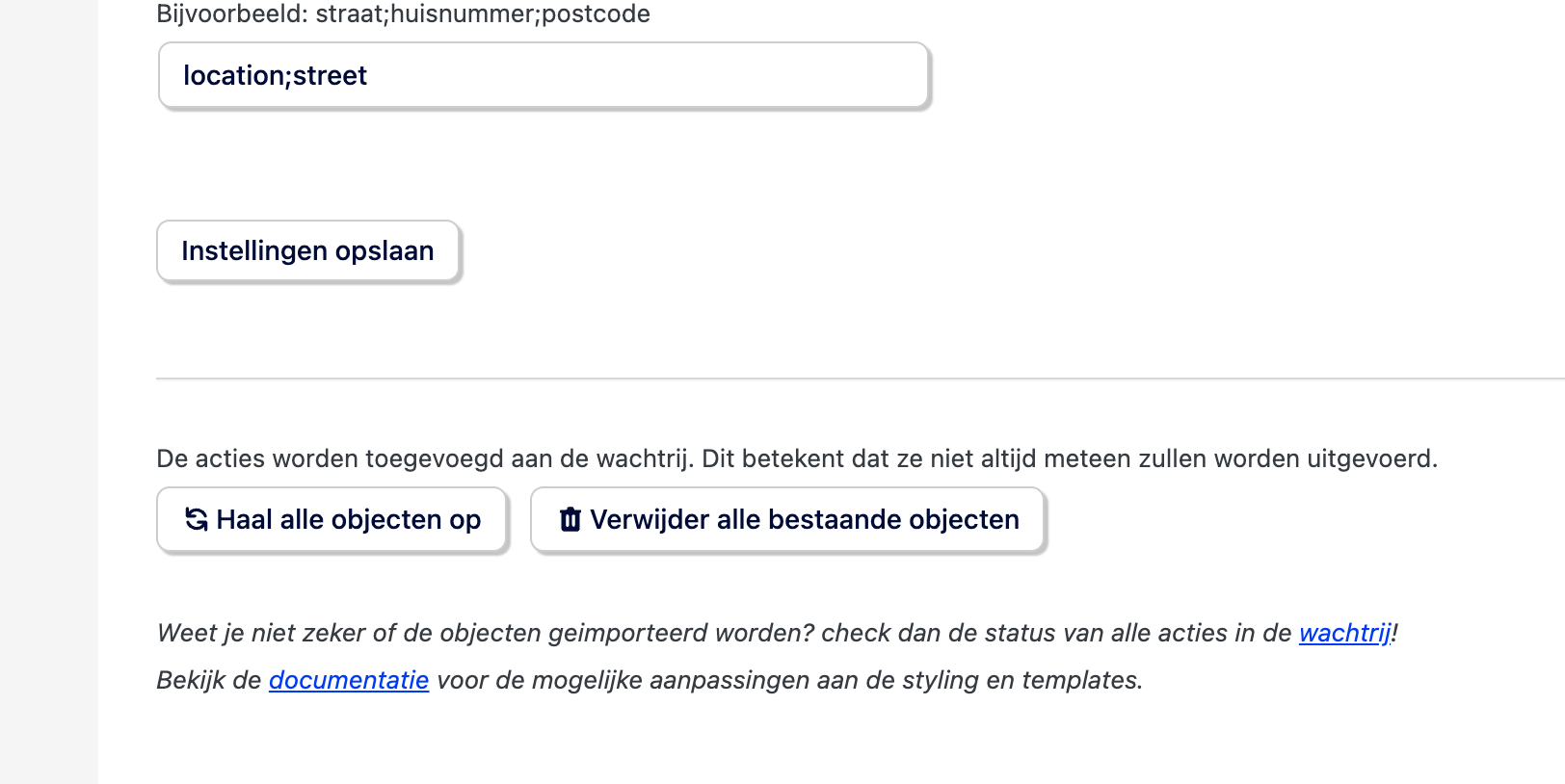Screen dimensions: 1565x784
Task: Open the "wachtrij" link
Action: [1344, 633]
